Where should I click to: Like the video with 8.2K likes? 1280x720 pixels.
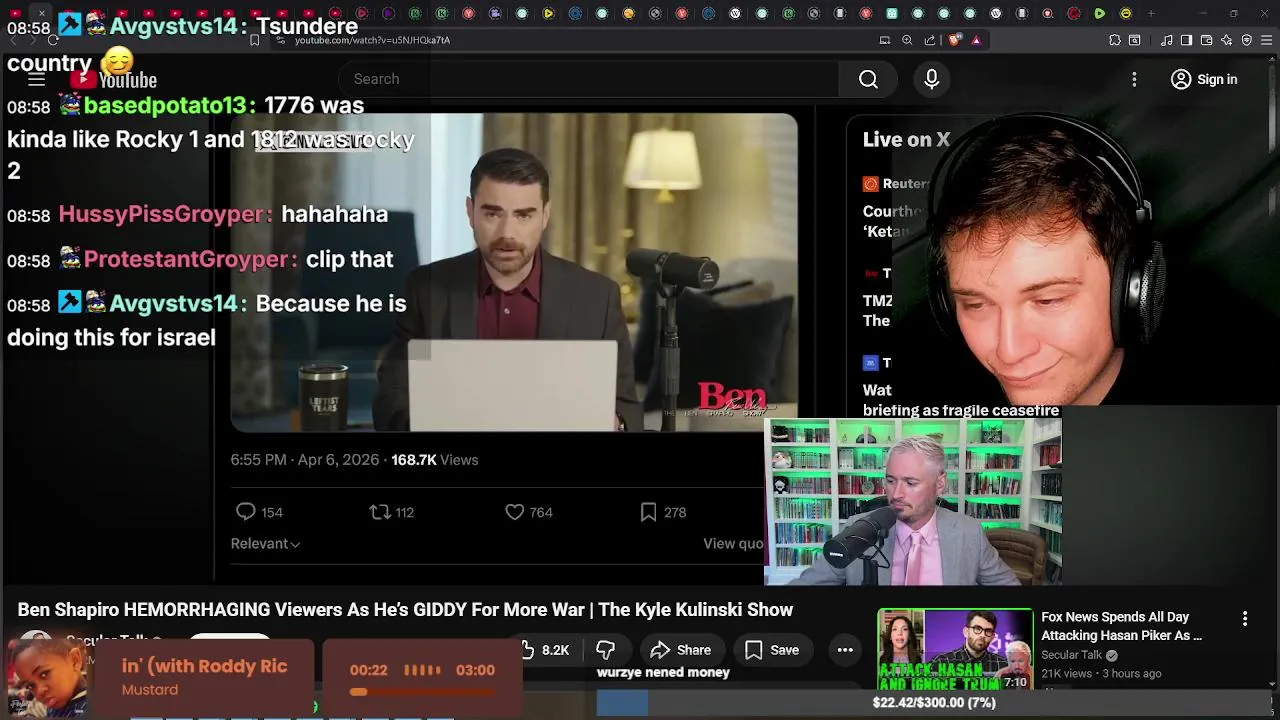(x=545, y=650)
